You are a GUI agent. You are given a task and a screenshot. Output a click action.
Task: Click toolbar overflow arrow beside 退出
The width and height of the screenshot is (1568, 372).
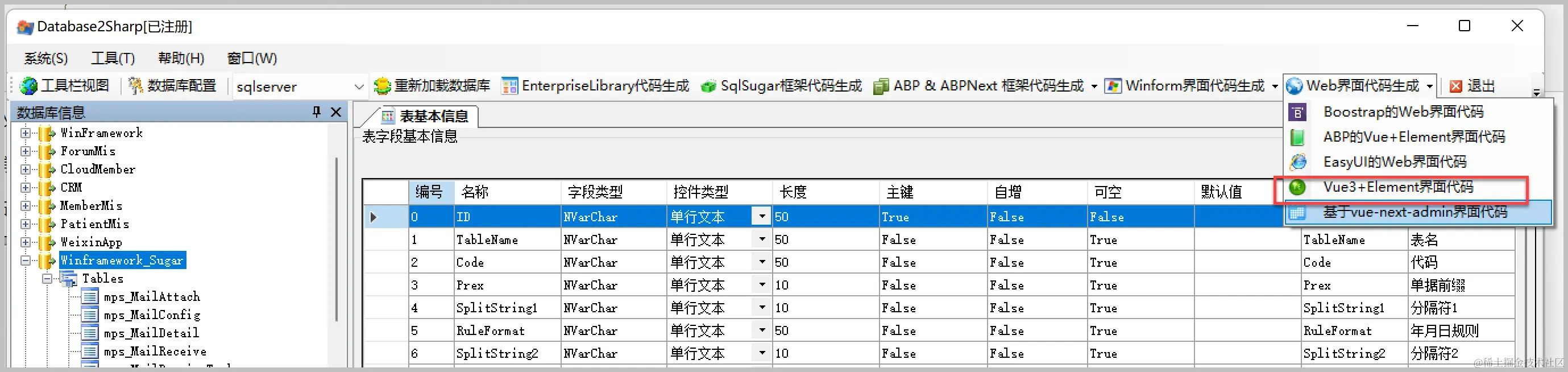(x=1536, y=92)
